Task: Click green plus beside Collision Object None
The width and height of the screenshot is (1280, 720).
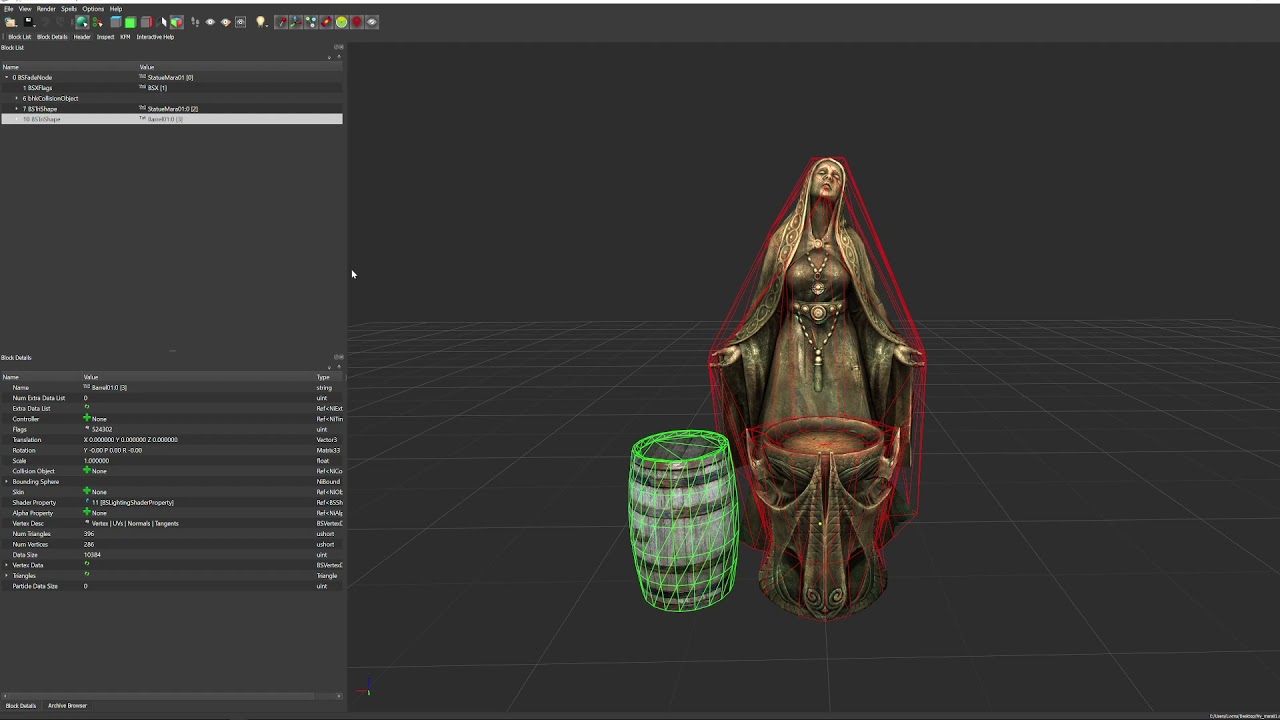Action: [x=87, y=470]
